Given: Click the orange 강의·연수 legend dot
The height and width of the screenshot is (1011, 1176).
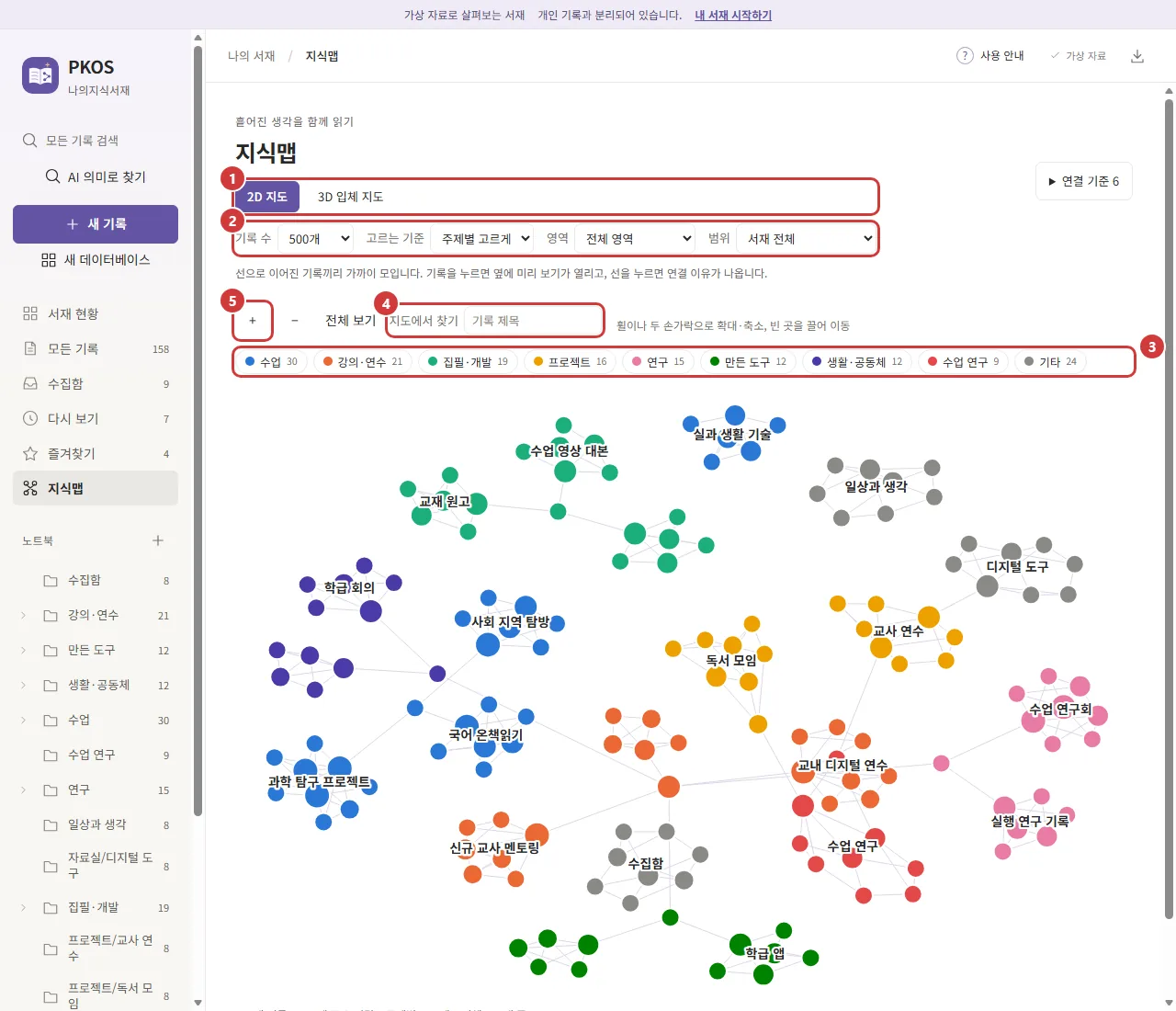Looking at the screenshot, I should tap(328, 362).
